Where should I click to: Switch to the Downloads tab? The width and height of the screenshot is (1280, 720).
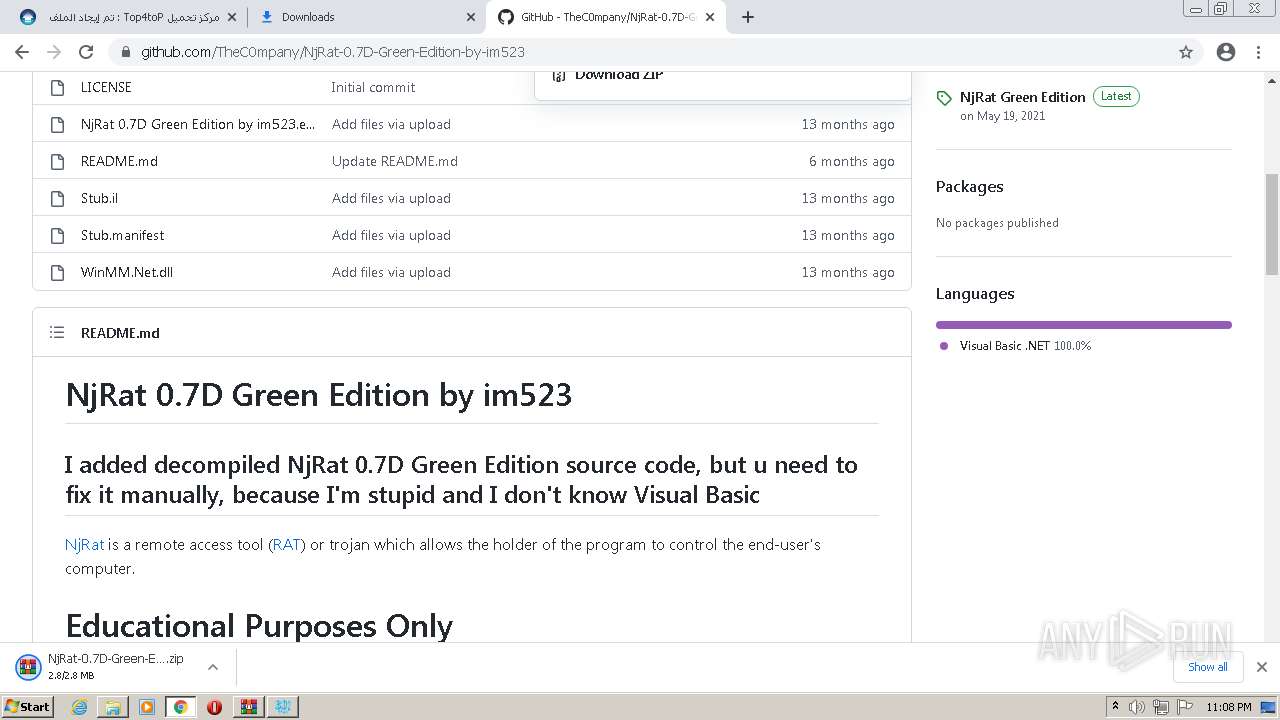[366, 17]
